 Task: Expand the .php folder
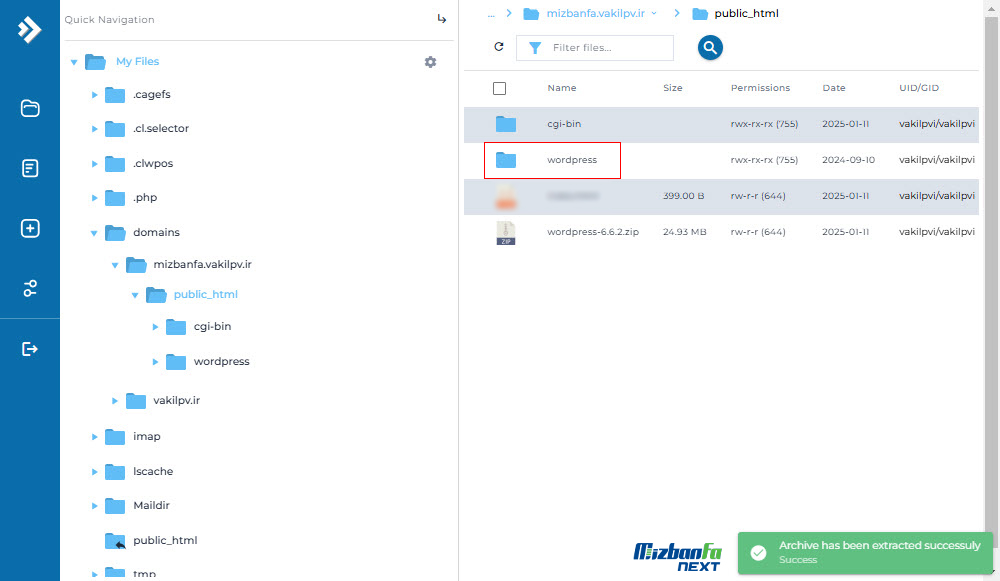pyautogui.click(x=94, y=198)
